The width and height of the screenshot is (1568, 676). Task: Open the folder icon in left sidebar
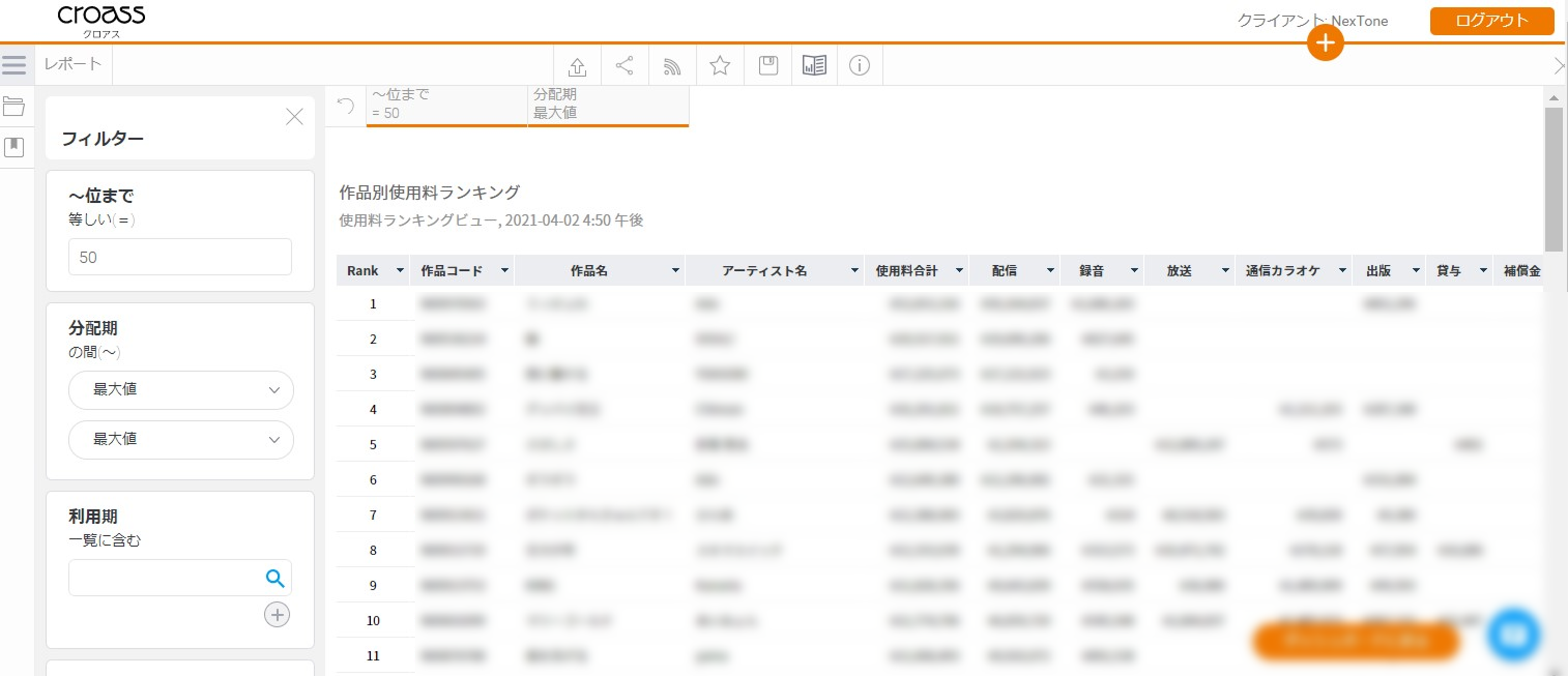click(x=14, y=106)
